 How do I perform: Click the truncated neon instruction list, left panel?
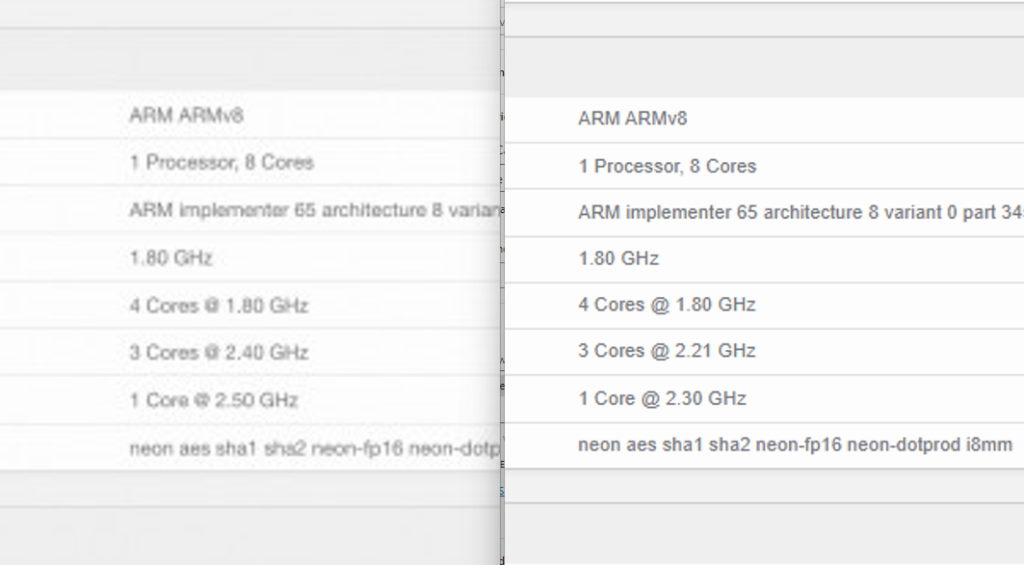click(x=312, y=448)
